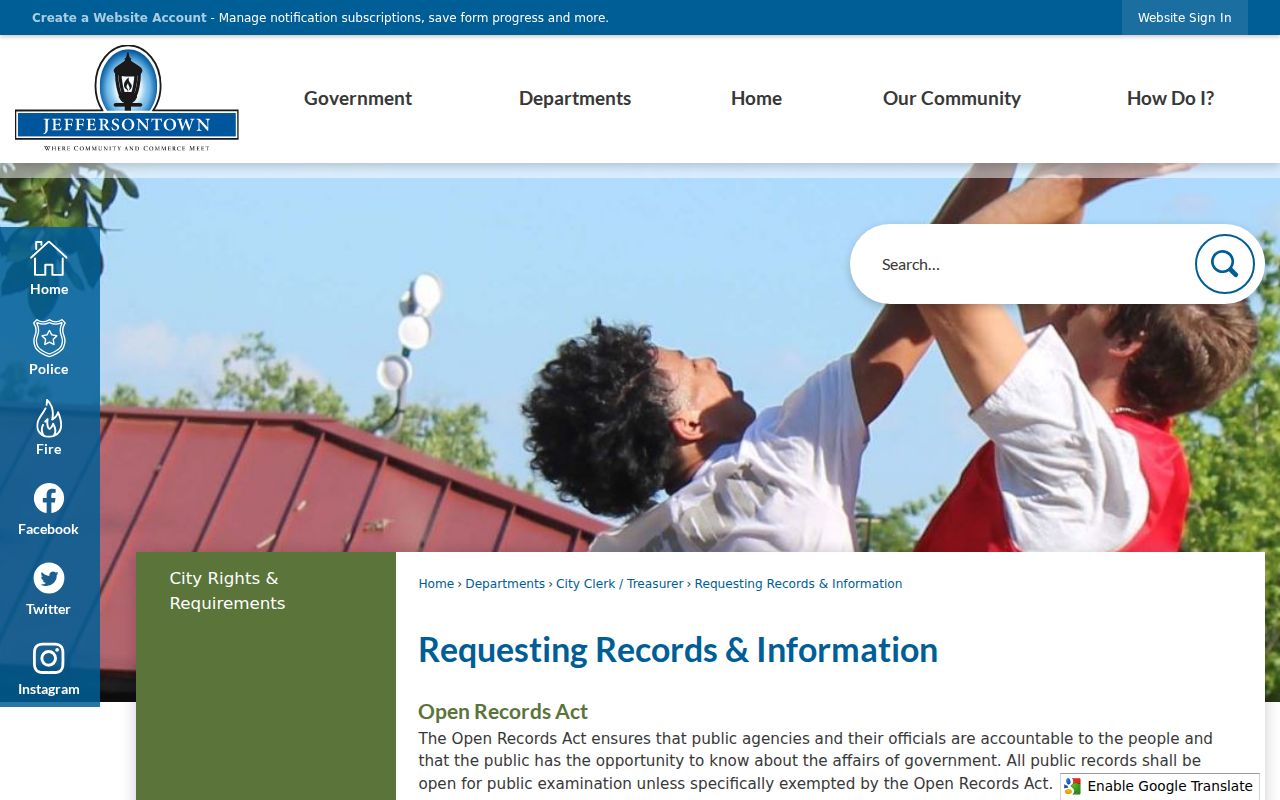Go to Departments breadcrumb link
Viewport: 1280px width, 800px height.
pos(505,584)
